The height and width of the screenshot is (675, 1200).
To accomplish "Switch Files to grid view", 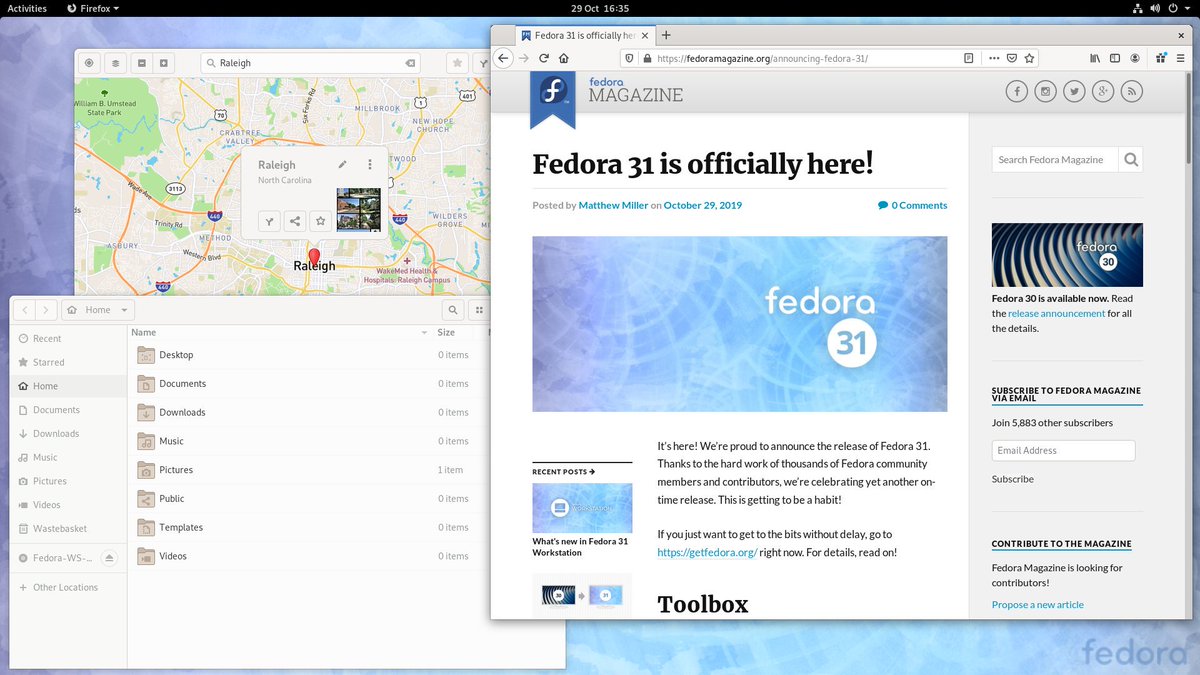I will pos(479,310).
